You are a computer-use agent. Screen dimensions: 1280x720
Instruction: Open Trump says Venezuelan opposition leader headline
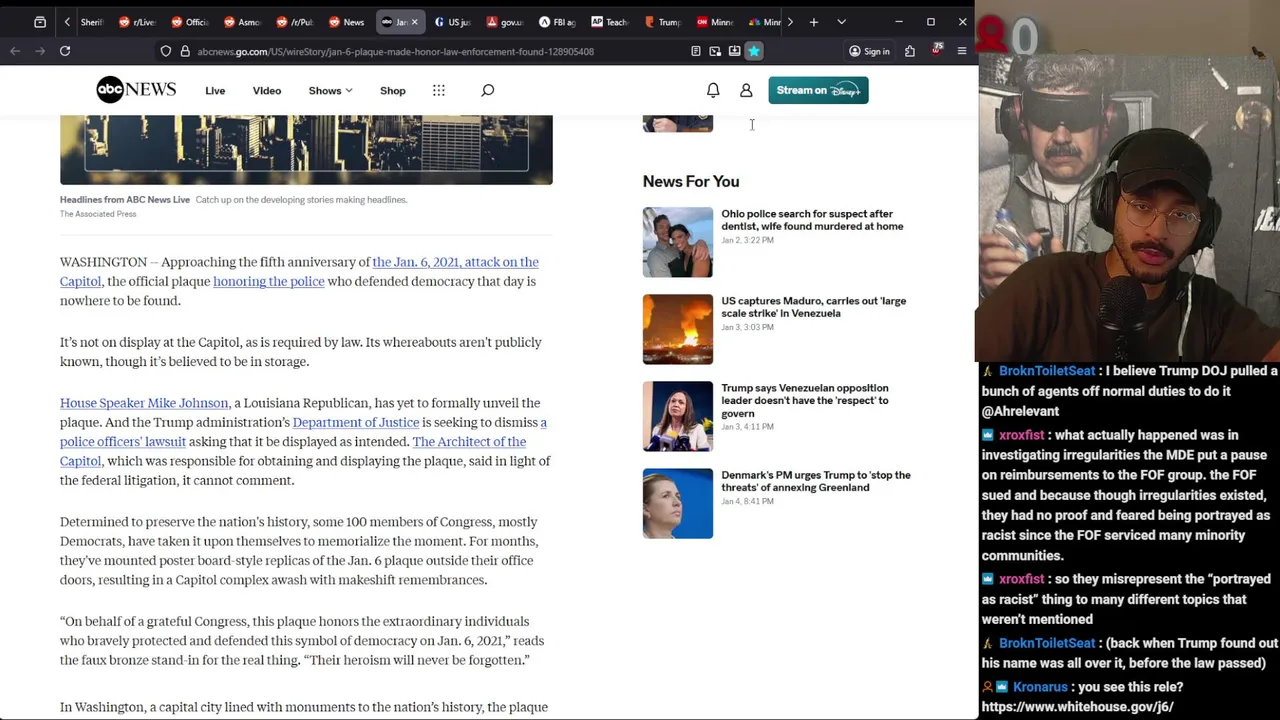[805, 400]
